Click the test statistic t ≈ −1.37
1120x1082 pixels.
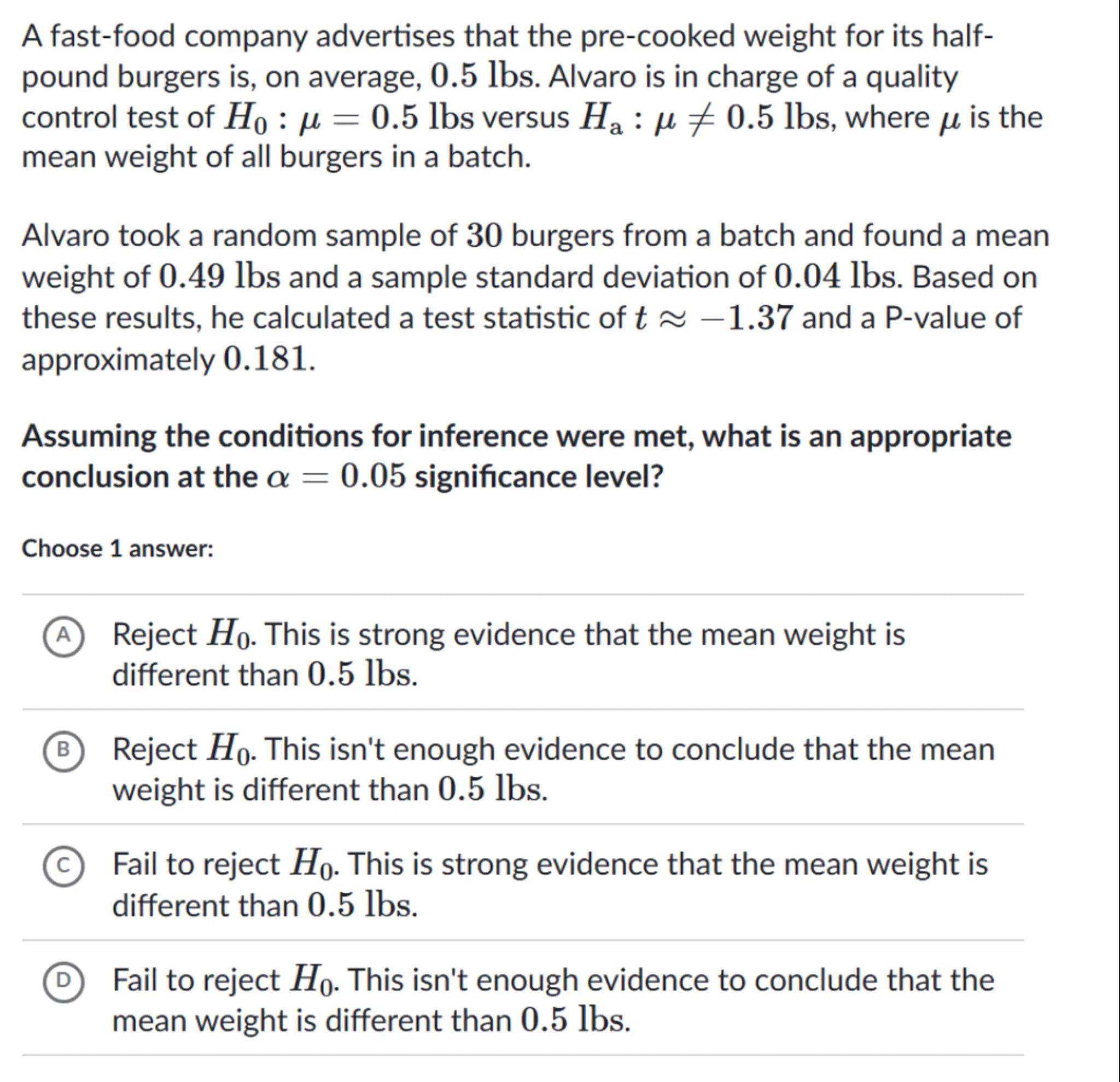[x=714, y=318]
